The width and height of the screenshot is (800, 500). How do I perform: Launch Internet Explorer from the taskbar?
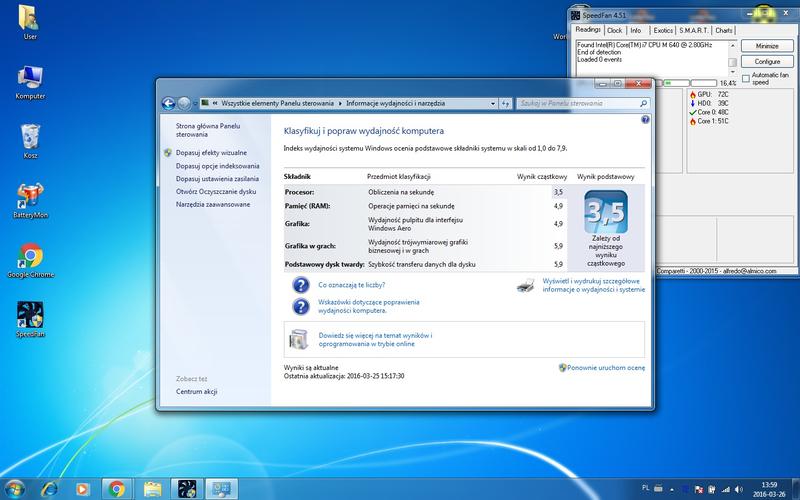(49, 489)
